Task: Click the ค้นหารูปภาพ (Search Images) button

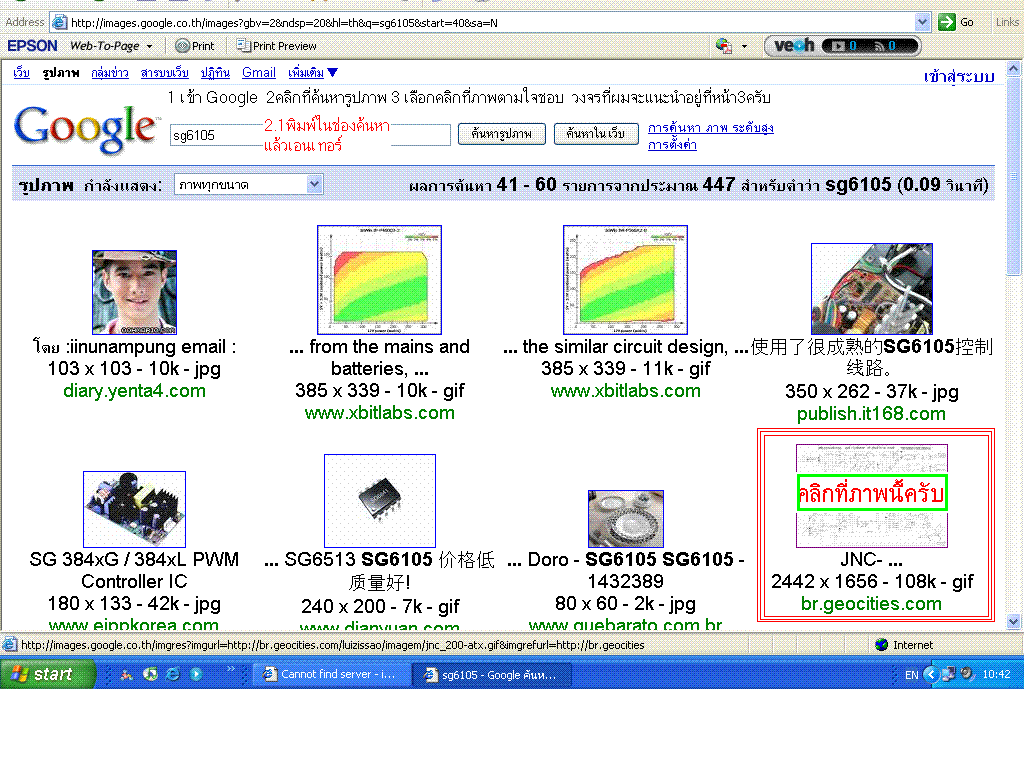Action: coord(502,134)
